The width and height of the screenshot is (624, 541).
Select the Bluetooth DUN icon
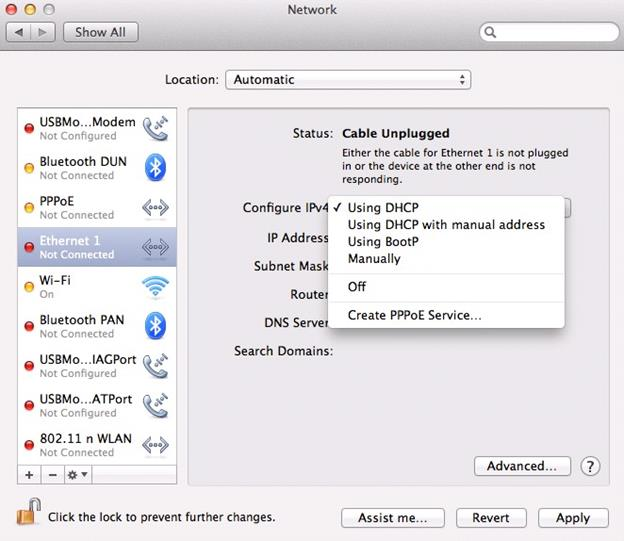pos(155,168)
